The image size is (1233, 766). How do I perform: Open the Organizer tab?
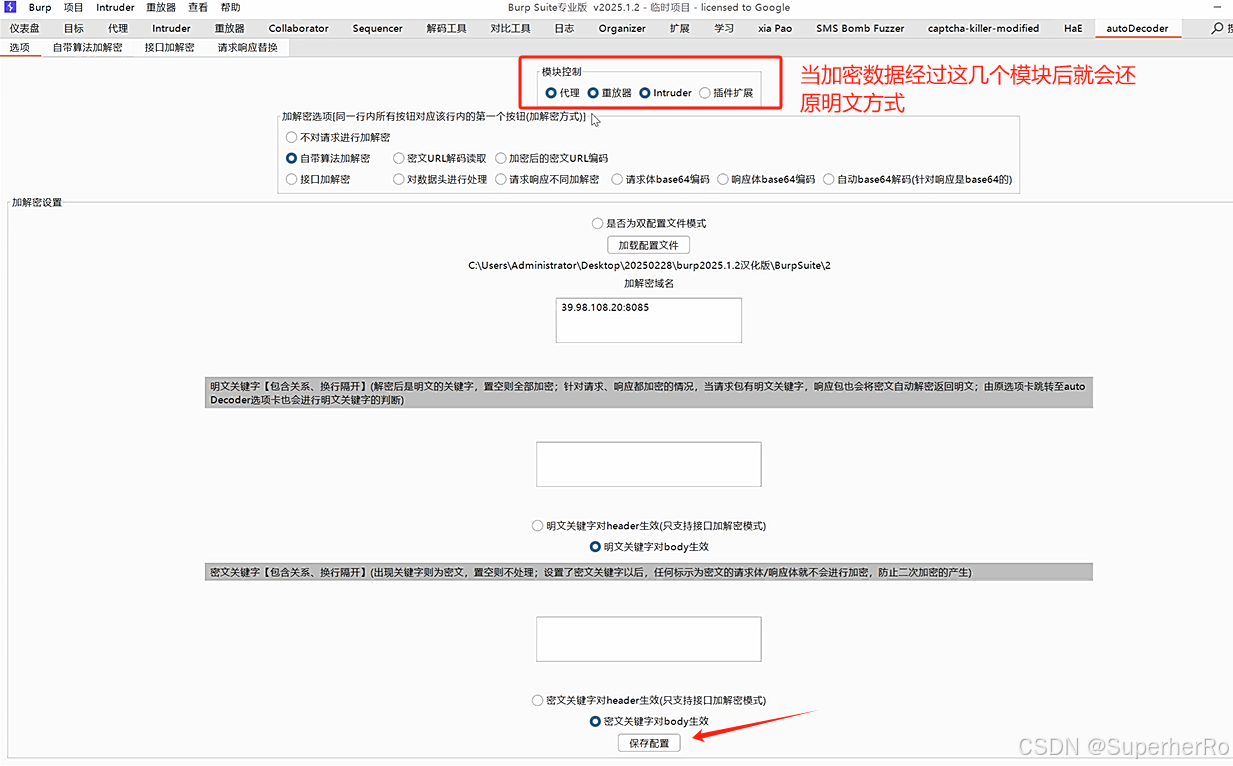coord(622,28)
